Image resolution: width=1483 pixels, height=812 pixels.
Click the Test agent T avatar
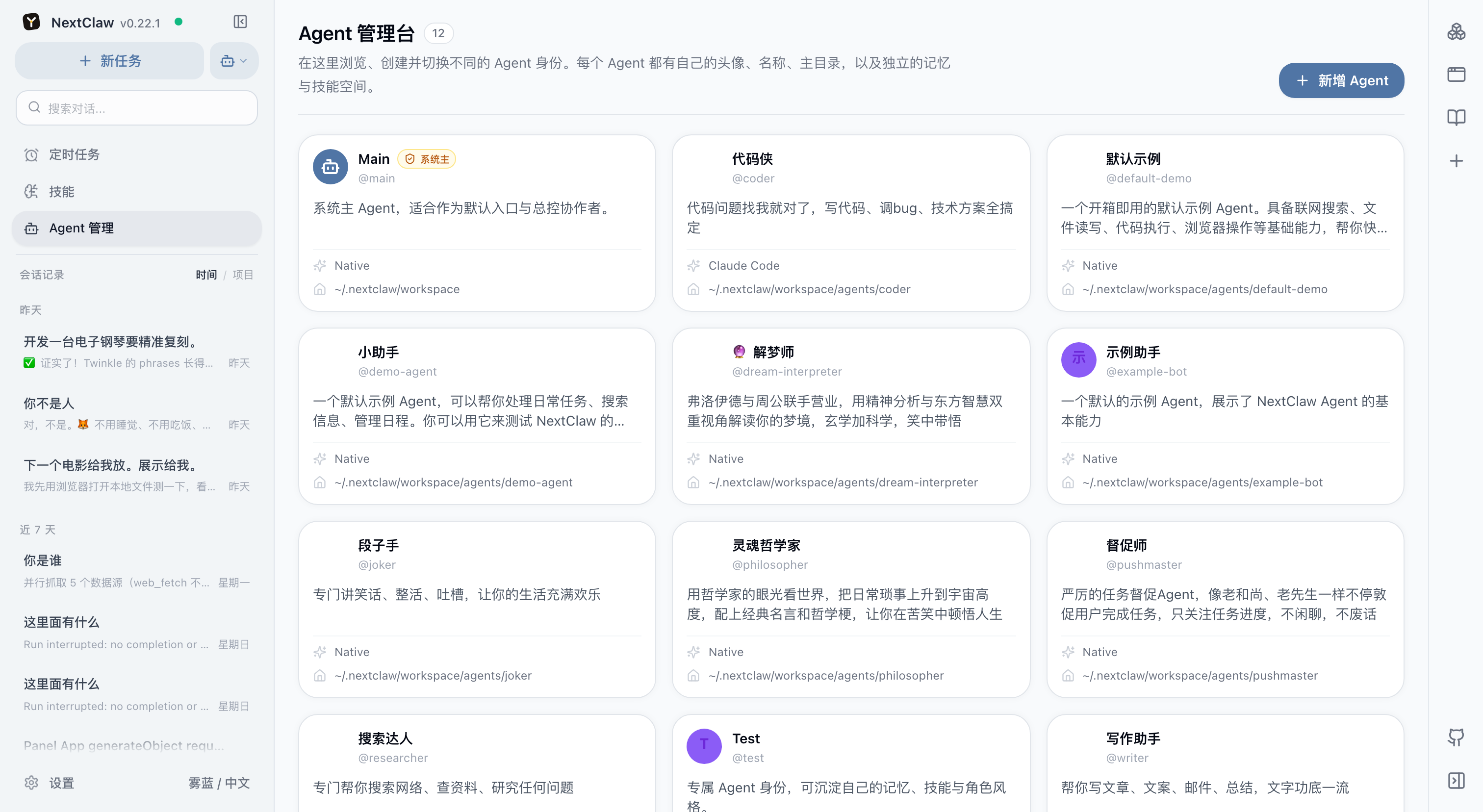[704, 746]
